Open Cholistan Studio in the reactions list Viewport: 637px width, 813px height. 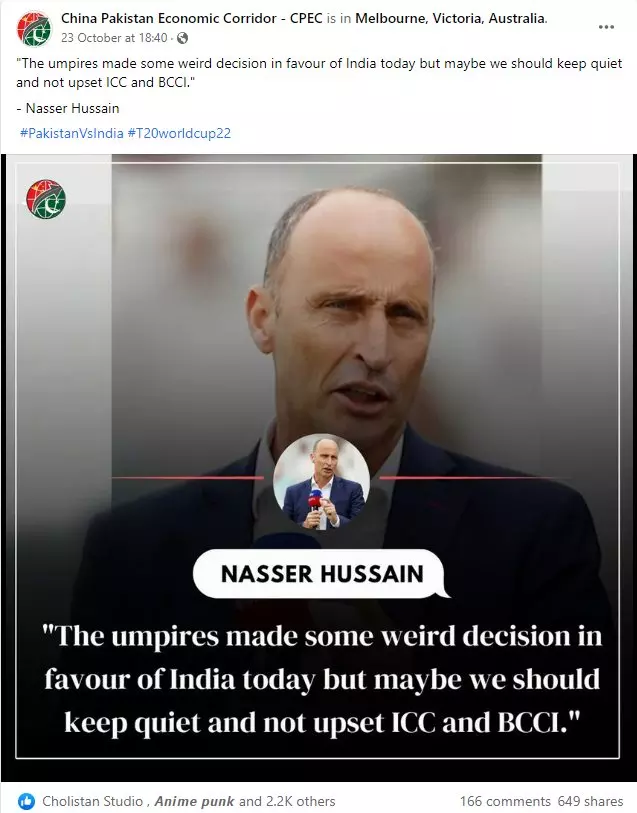click(92, 801)
